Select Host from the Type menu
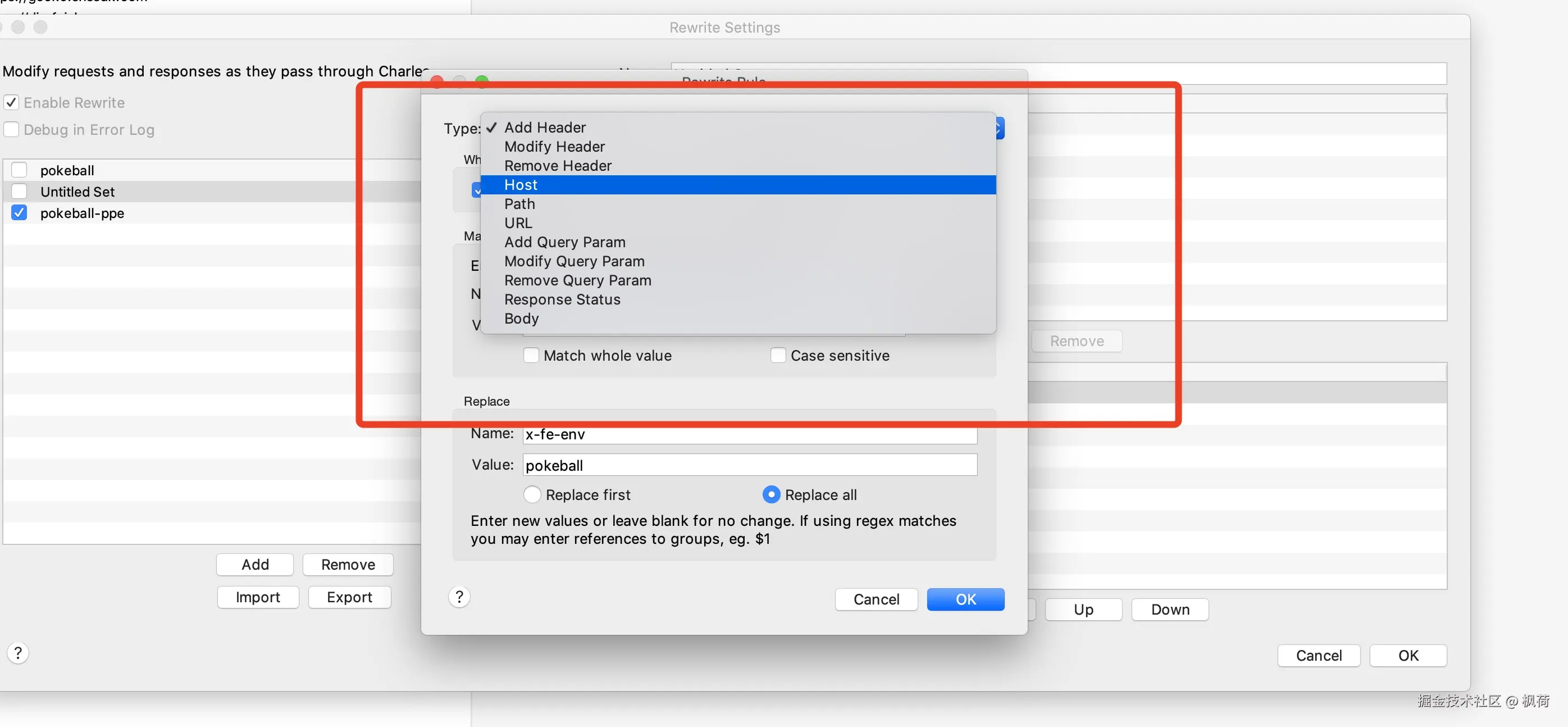 [x=521, y=184]
